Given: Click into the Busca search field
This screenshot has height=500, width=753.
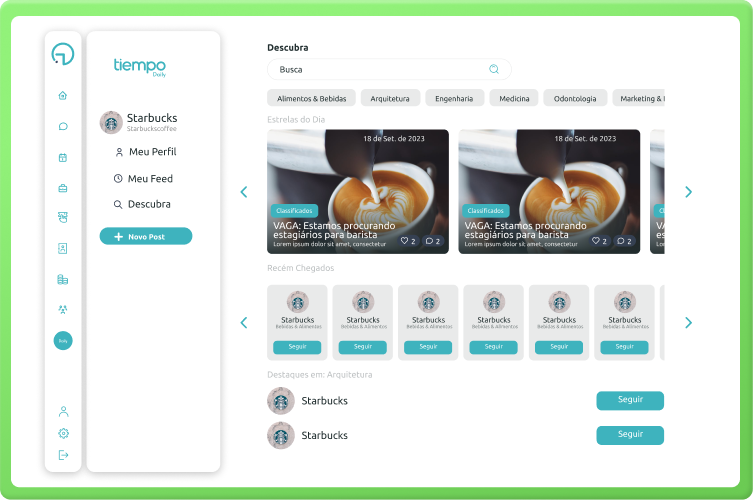Looking at the screenshot, I should click(x=380, y=69).
